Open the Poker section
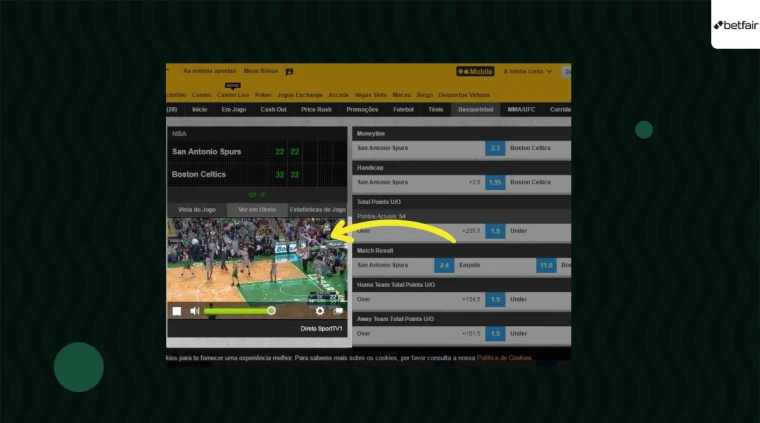Screen dimensions: 760x423 click(263, 95)
